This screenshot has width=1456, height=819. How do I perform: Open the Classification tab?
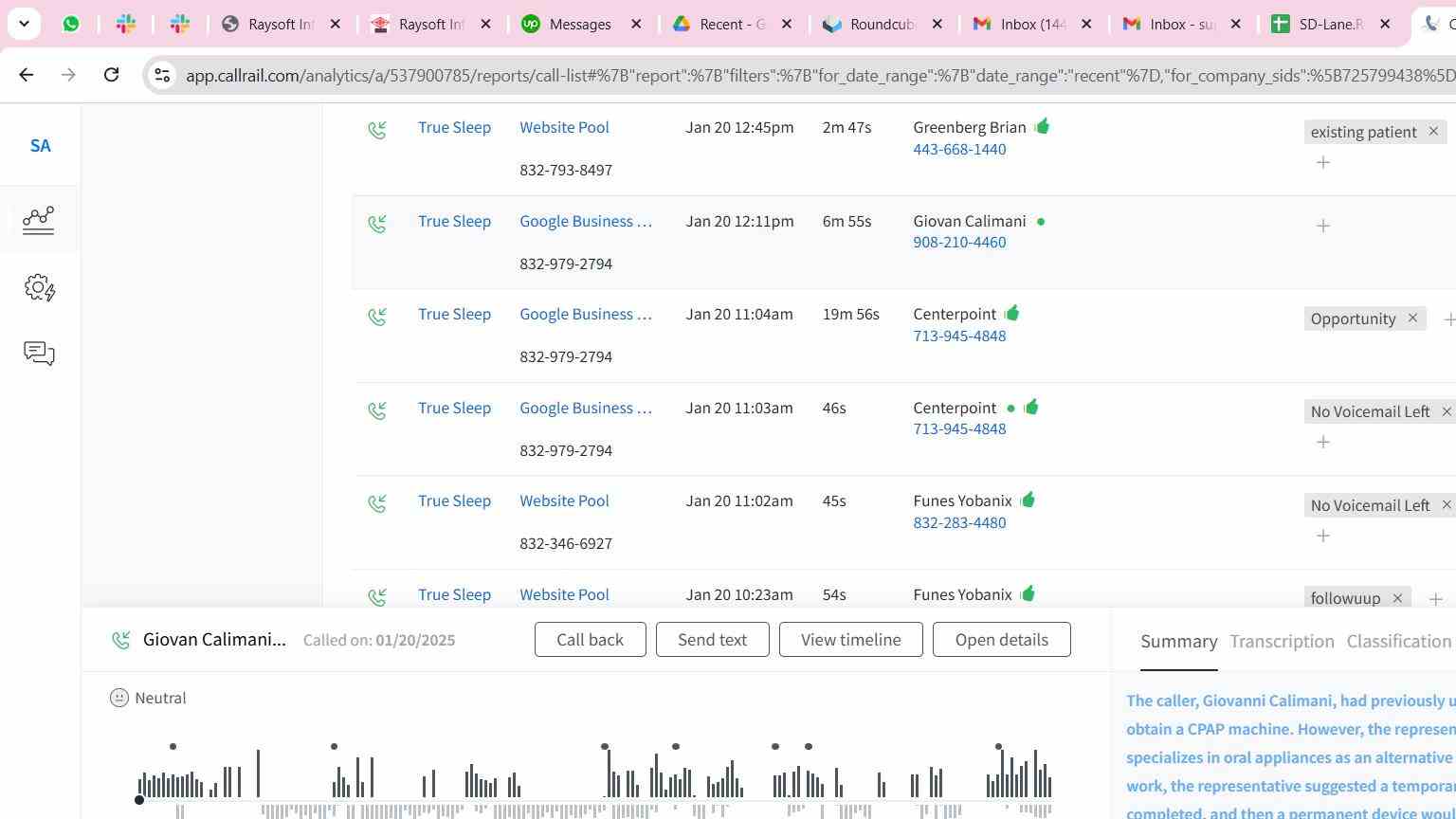1399,642
